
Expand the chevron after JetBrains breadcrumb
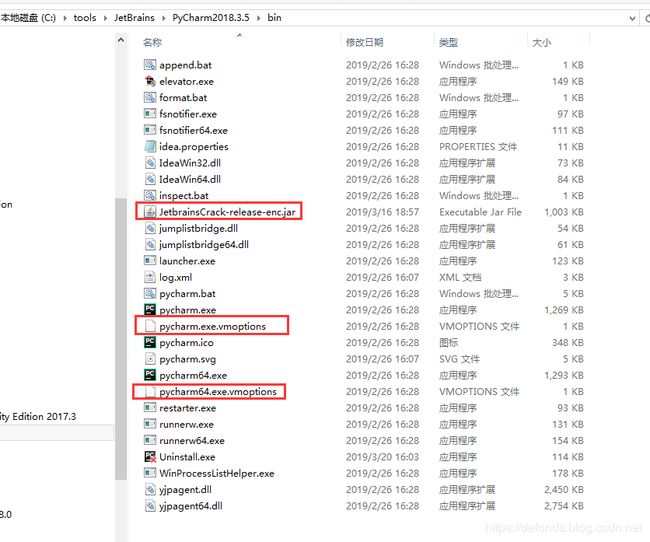[163, 18]
